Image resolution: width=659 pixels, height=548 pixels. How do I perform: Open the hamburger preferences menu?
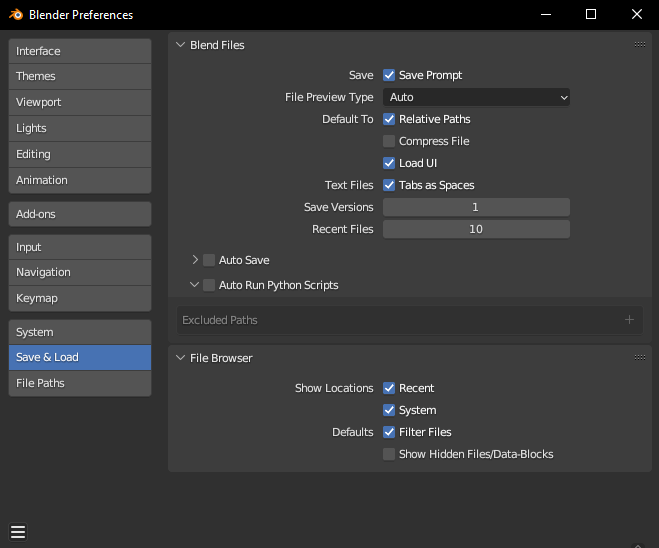tap(18, 532)
